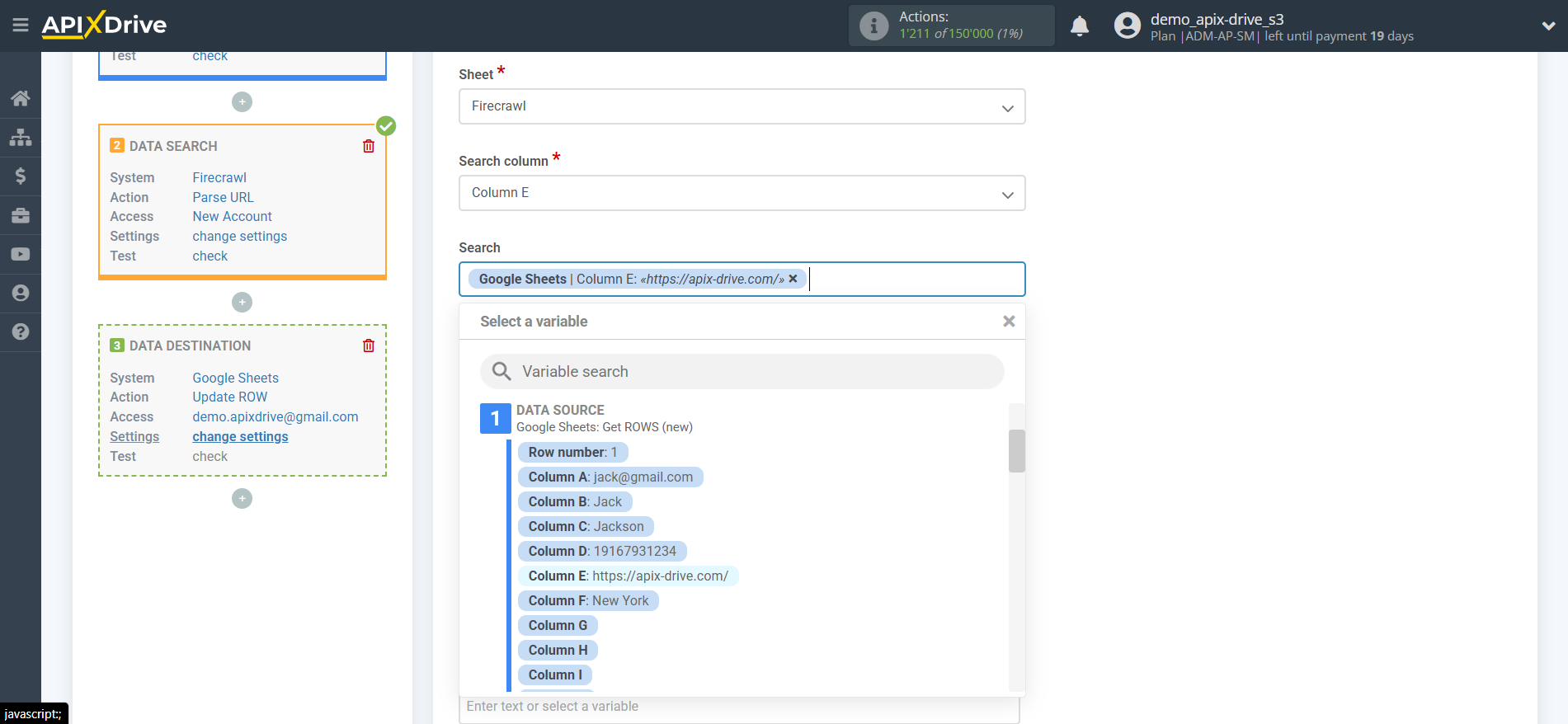
Task: Open Update ROW action link
Action: [x=229, y=397]
